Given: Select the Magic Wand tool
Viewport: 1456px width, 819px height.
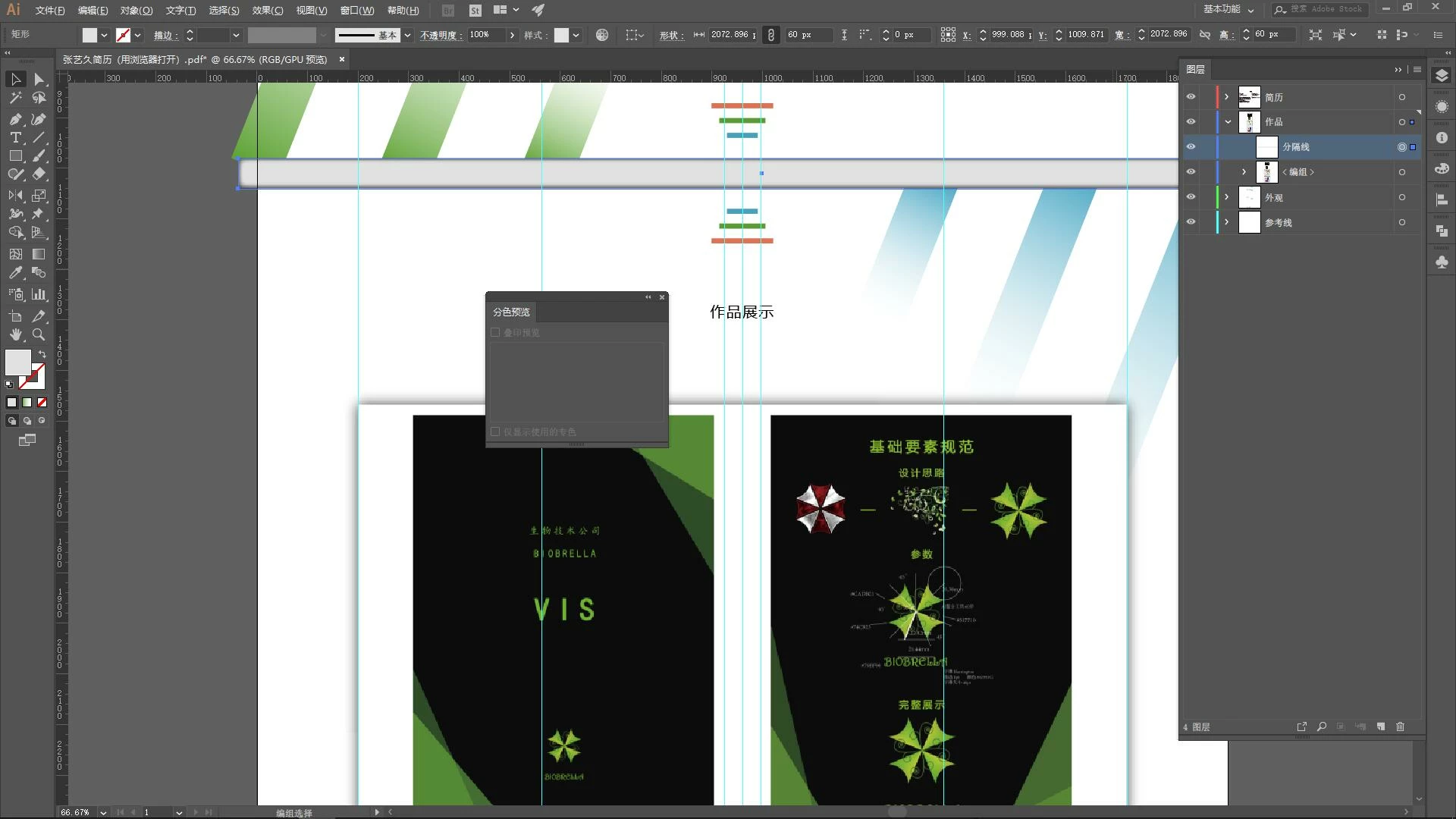Looking at the screenshot, I should pyautogui.click(x=15, y=98).
